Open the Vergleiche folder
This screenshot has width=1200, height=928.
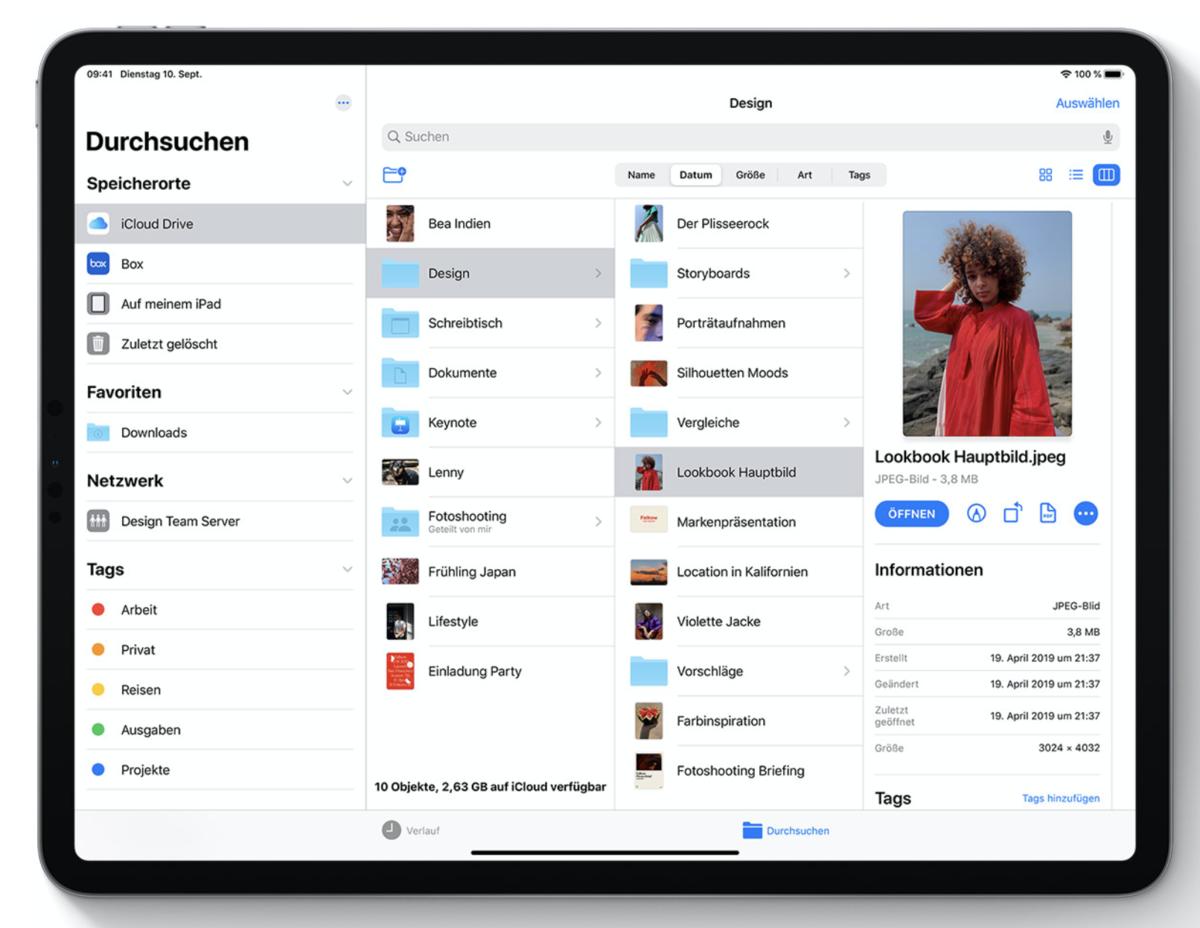point(739,423)
